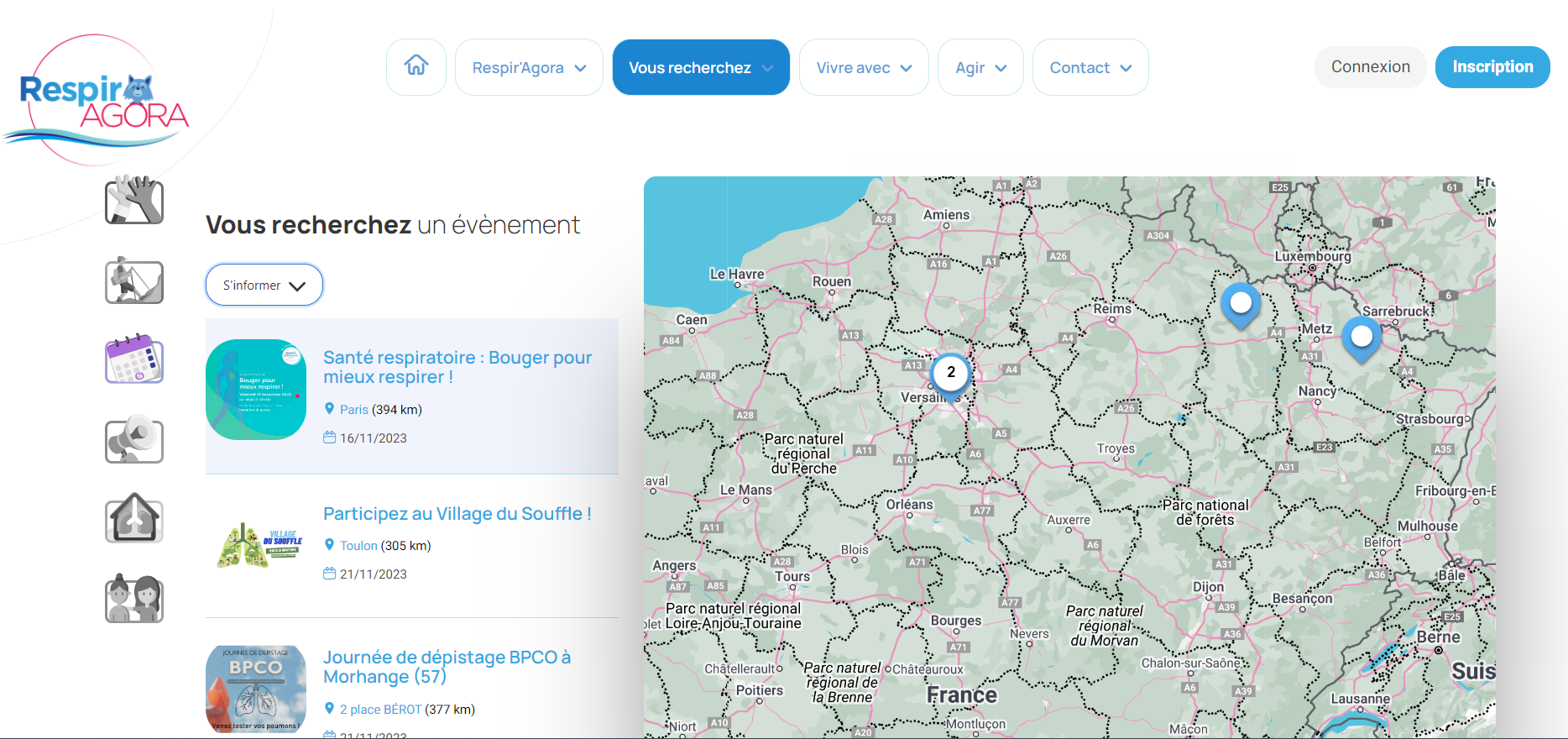Go to the home page icon
Viewport: 1568px width, 739px height.
click(x=416, y=67)
